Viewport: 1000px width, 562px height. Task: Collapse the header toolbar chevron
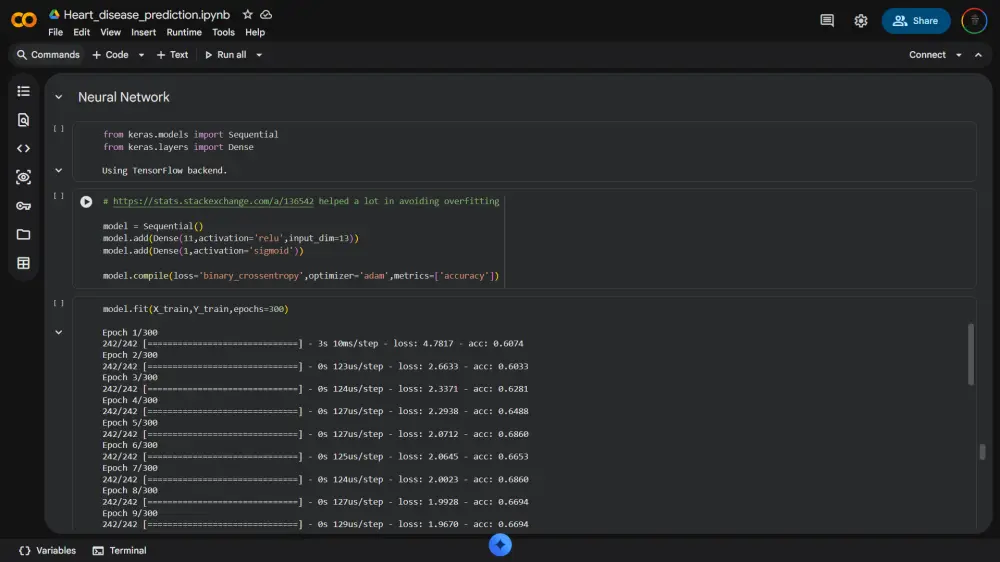point(978,55)
